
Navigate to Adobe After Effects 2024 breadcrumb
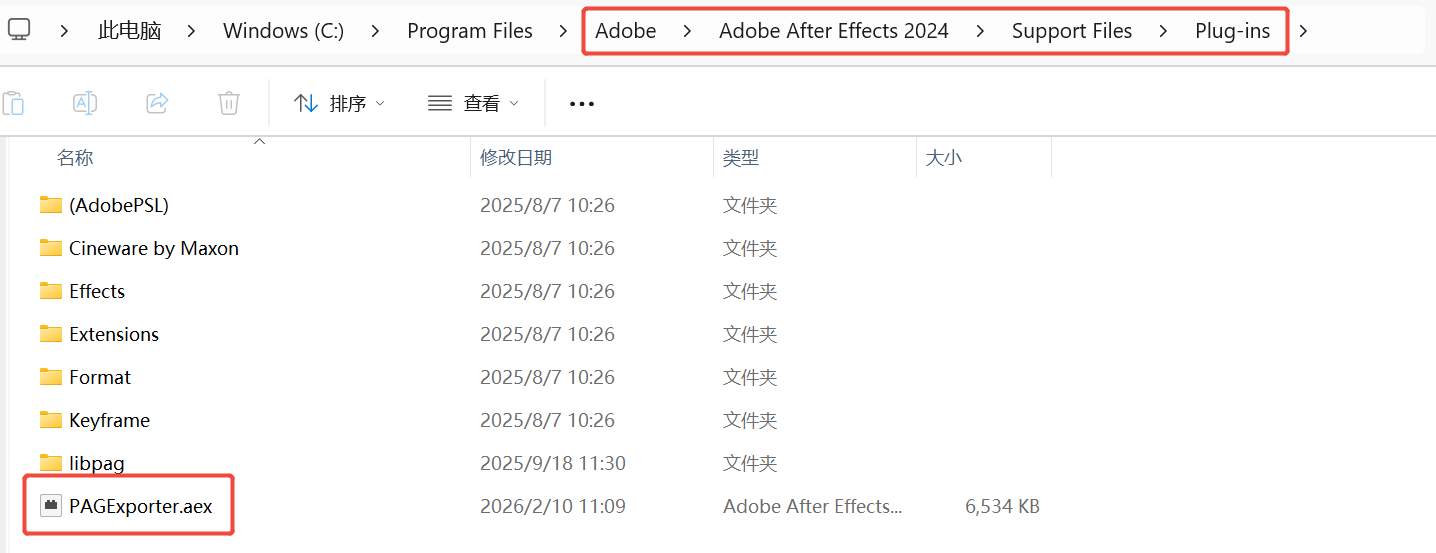click(x=833, y=31)
